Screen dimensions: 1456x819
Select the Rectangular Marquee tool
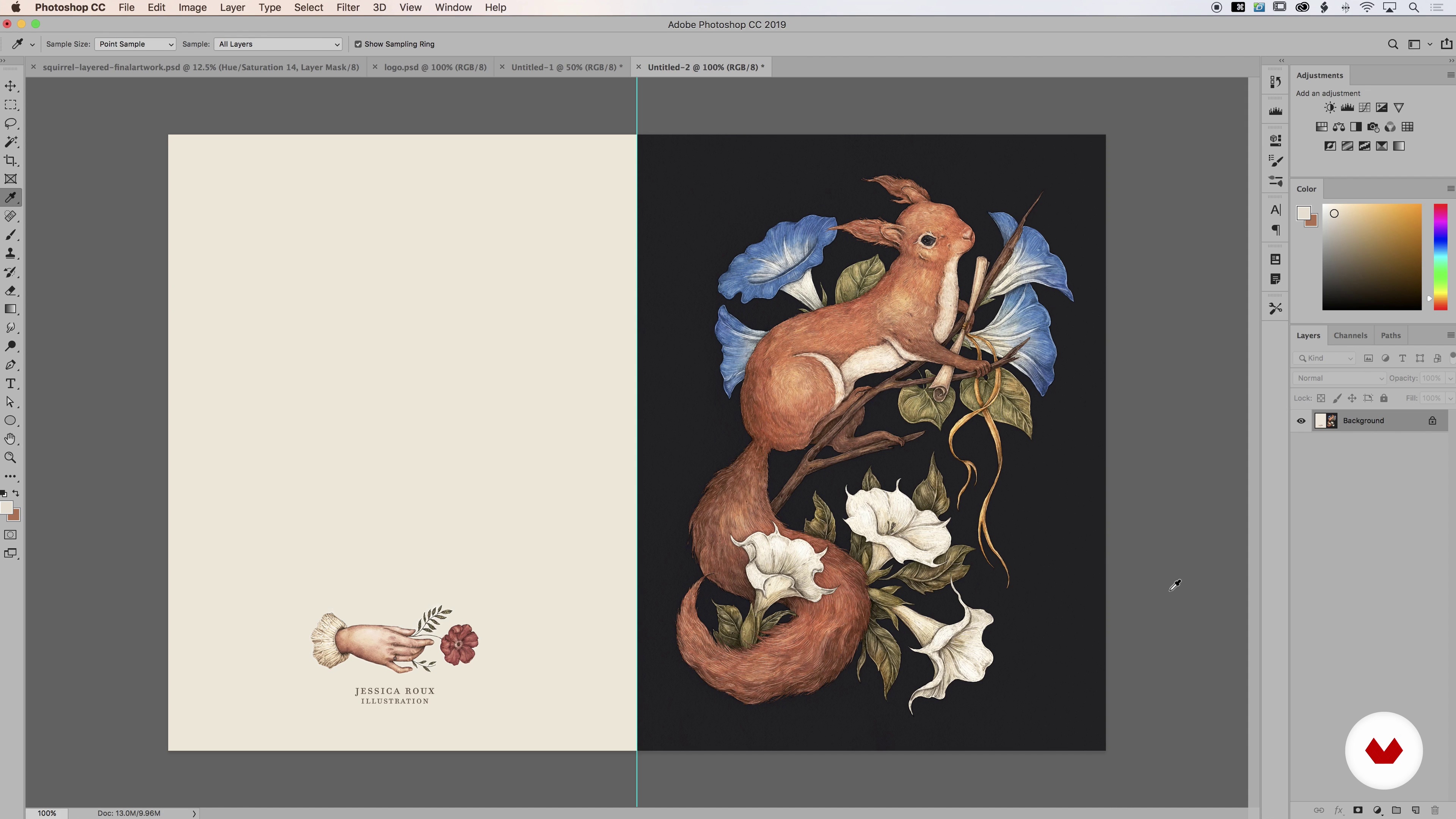(11, 105)
